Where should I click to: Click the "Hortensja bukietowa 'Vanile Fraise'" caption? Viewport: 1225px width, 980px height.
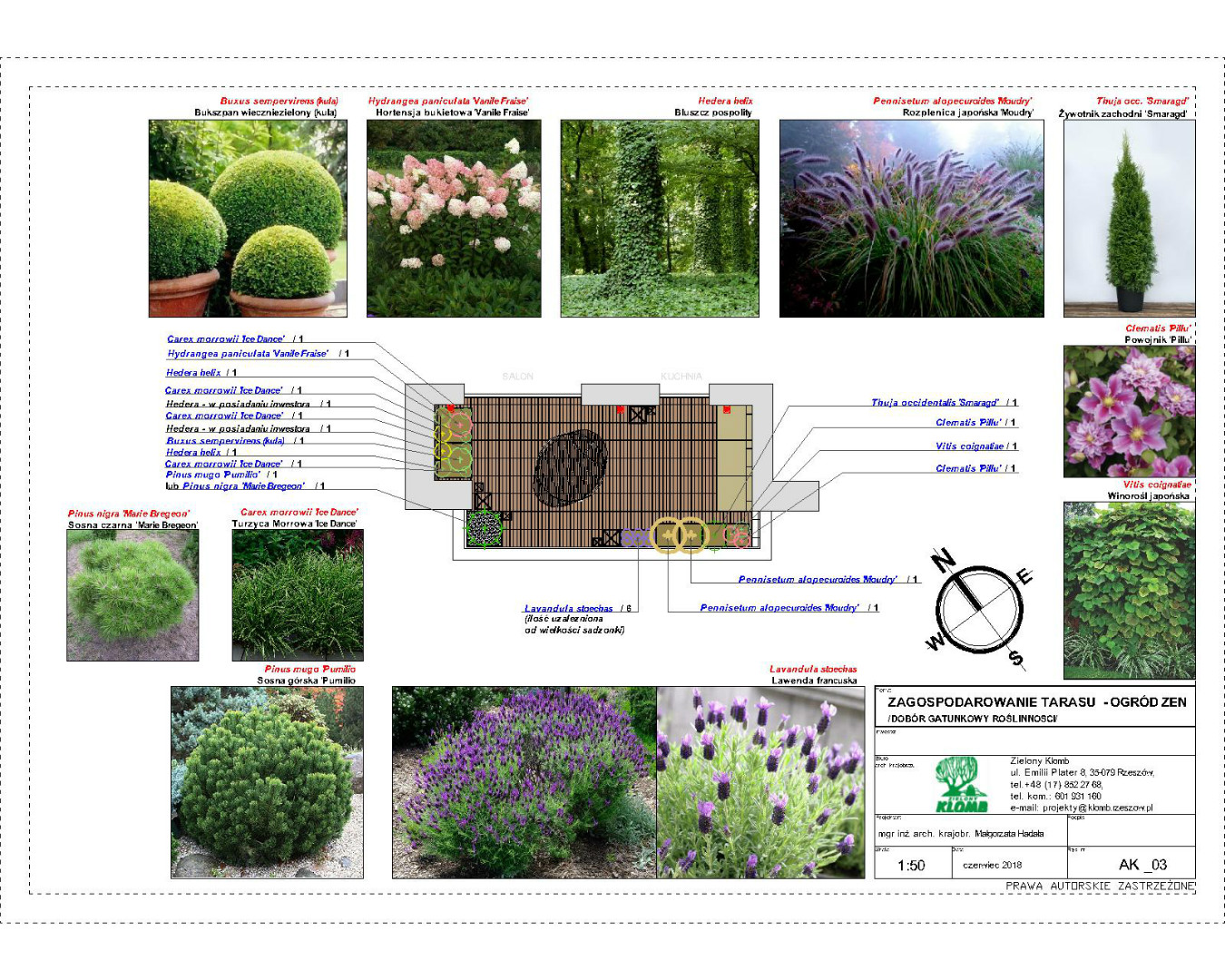click(x=452, y=113)
